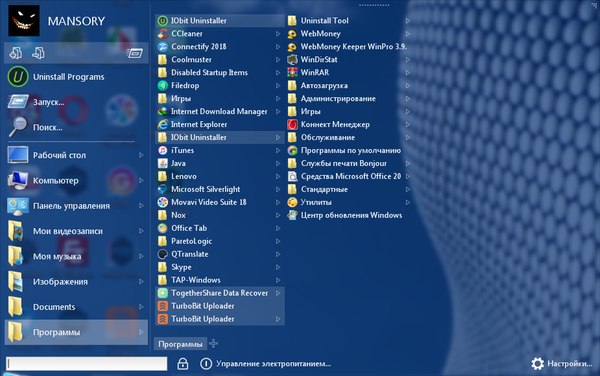This screenshot has height=376, width=600.
Task: Expand the Skype folder arrow
Action: coord(278,267)
